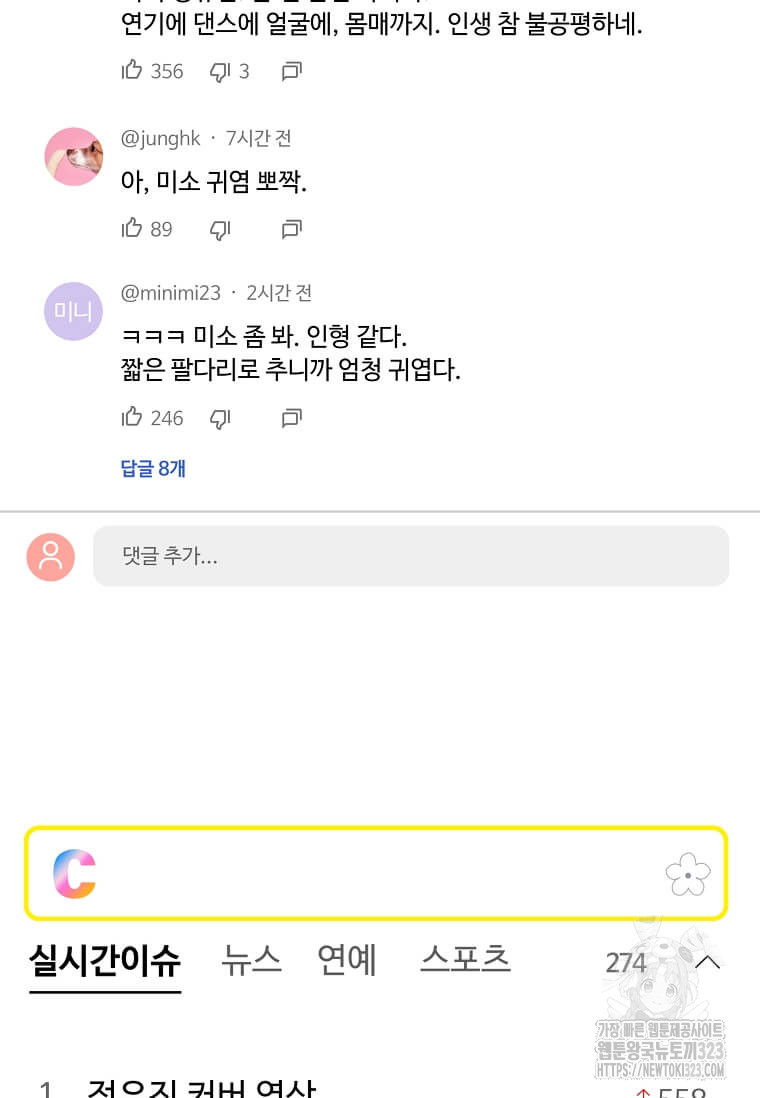Expand the 답글 8개 replies
The width and height of the screenshot is (760, 1098).
point(153,468)
